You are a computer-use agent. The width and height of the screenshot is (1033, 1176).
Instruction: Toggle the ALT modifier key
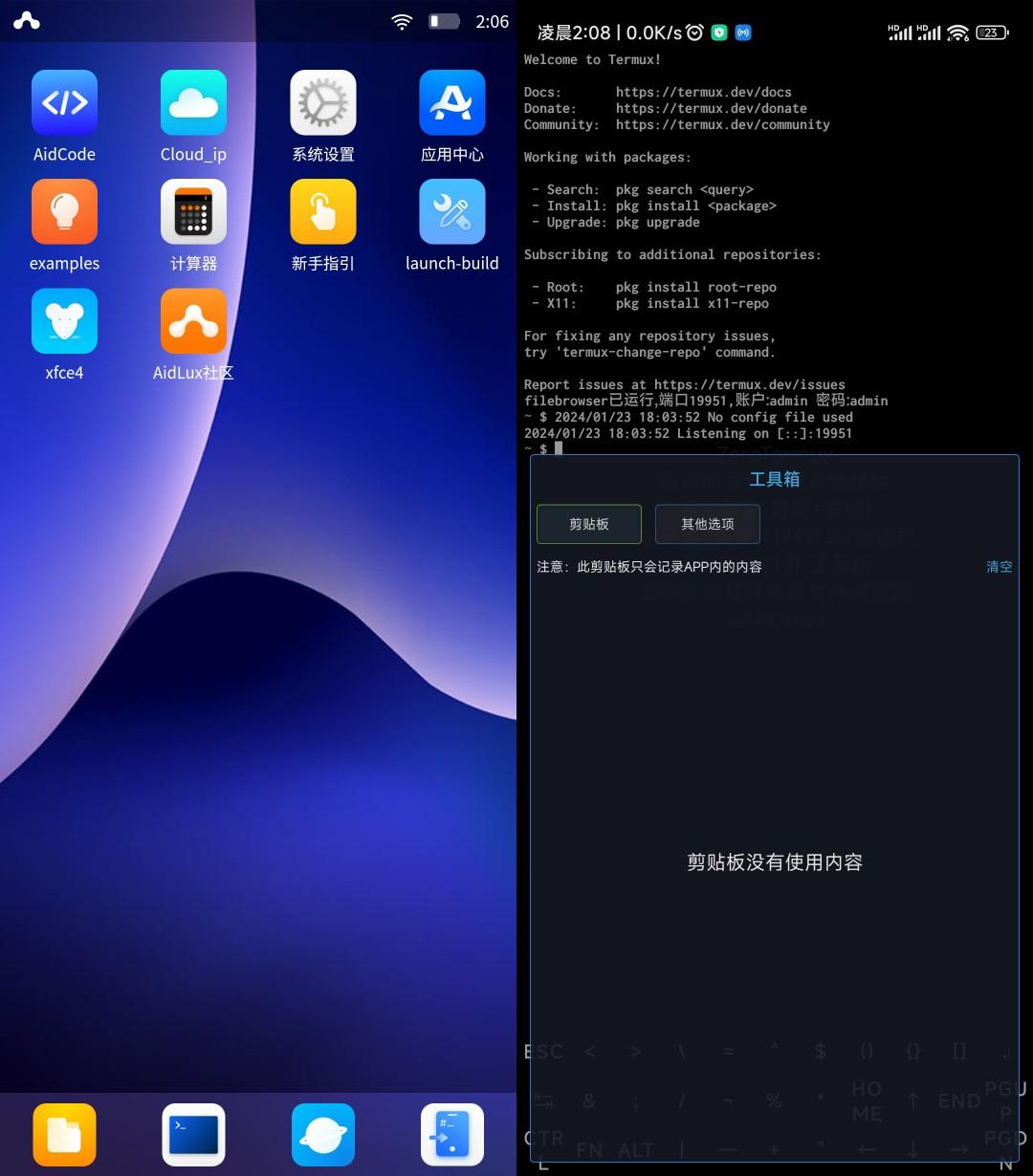coord(633,1149)
